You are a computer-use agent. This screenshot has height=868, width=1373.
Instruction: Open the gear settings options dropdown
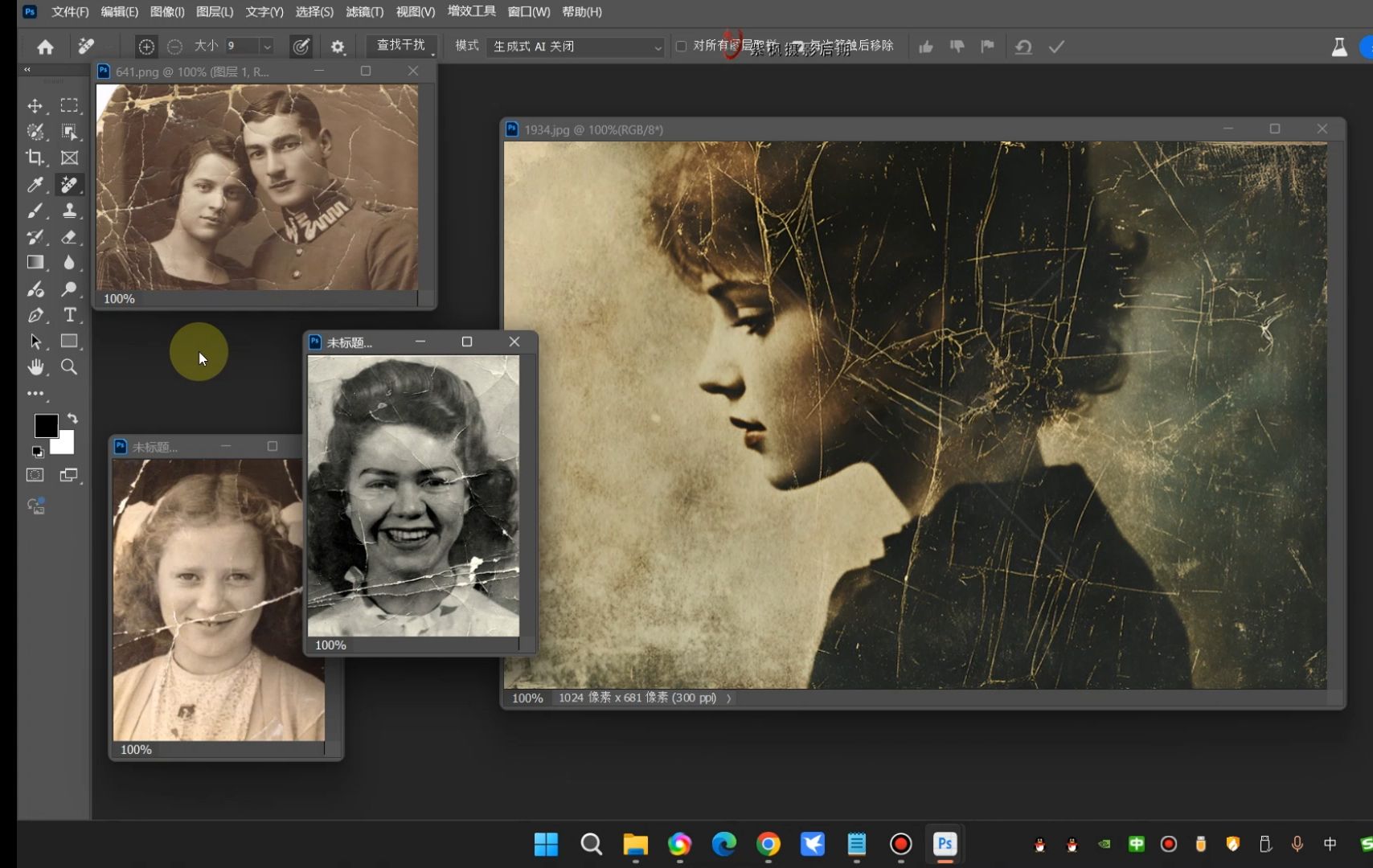[x=338, y=47]
